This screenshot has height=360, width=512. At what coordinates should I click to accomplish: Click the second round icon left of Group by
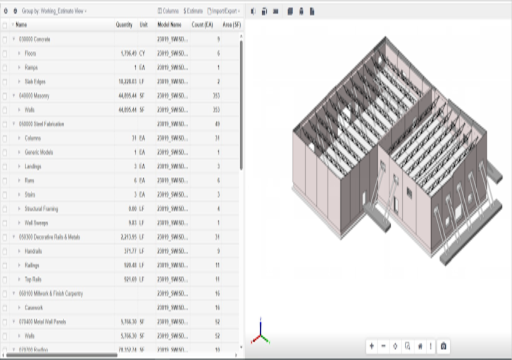15,11
